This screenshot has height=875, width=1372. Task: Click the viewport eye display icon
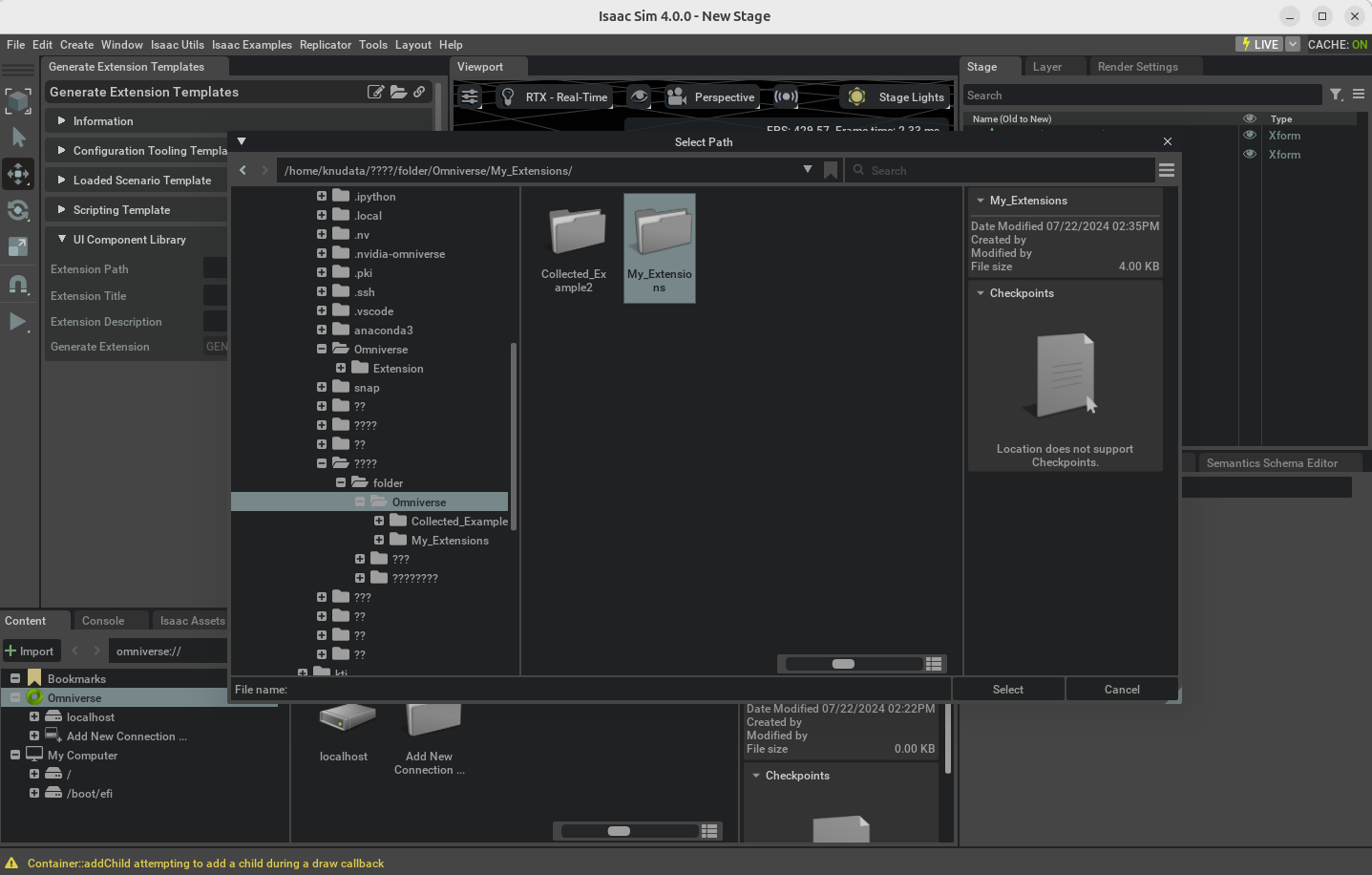click(640, 96)
